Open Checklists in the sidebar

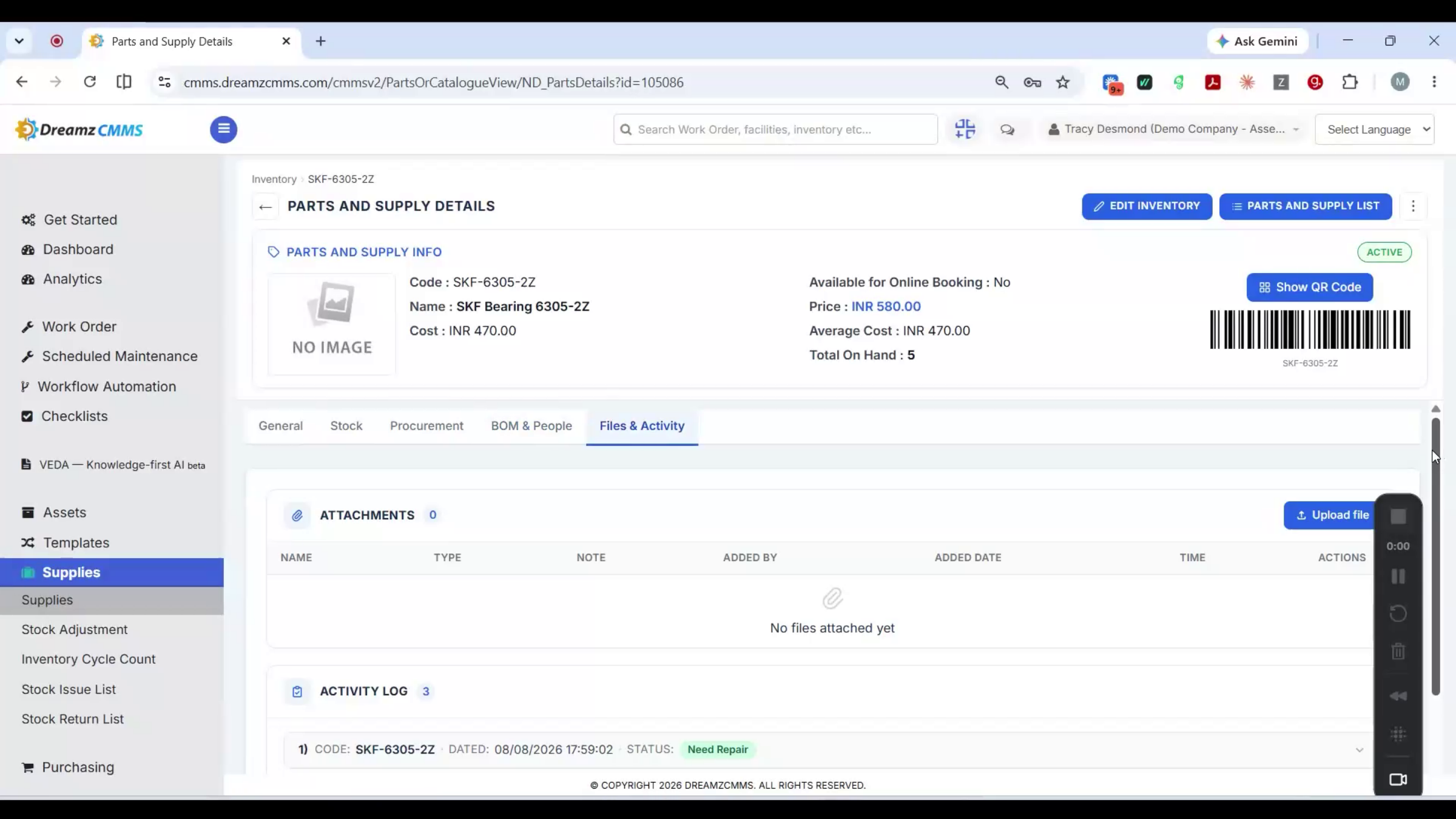coord(74,416)
